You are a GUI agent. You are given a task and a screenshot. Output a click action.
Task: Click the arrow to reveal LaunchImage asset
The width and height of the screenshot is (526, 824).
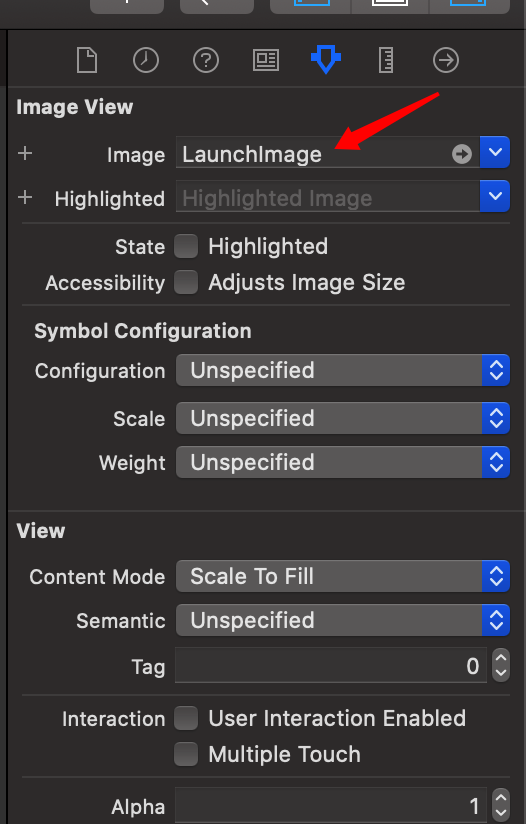tap(461, 154)
